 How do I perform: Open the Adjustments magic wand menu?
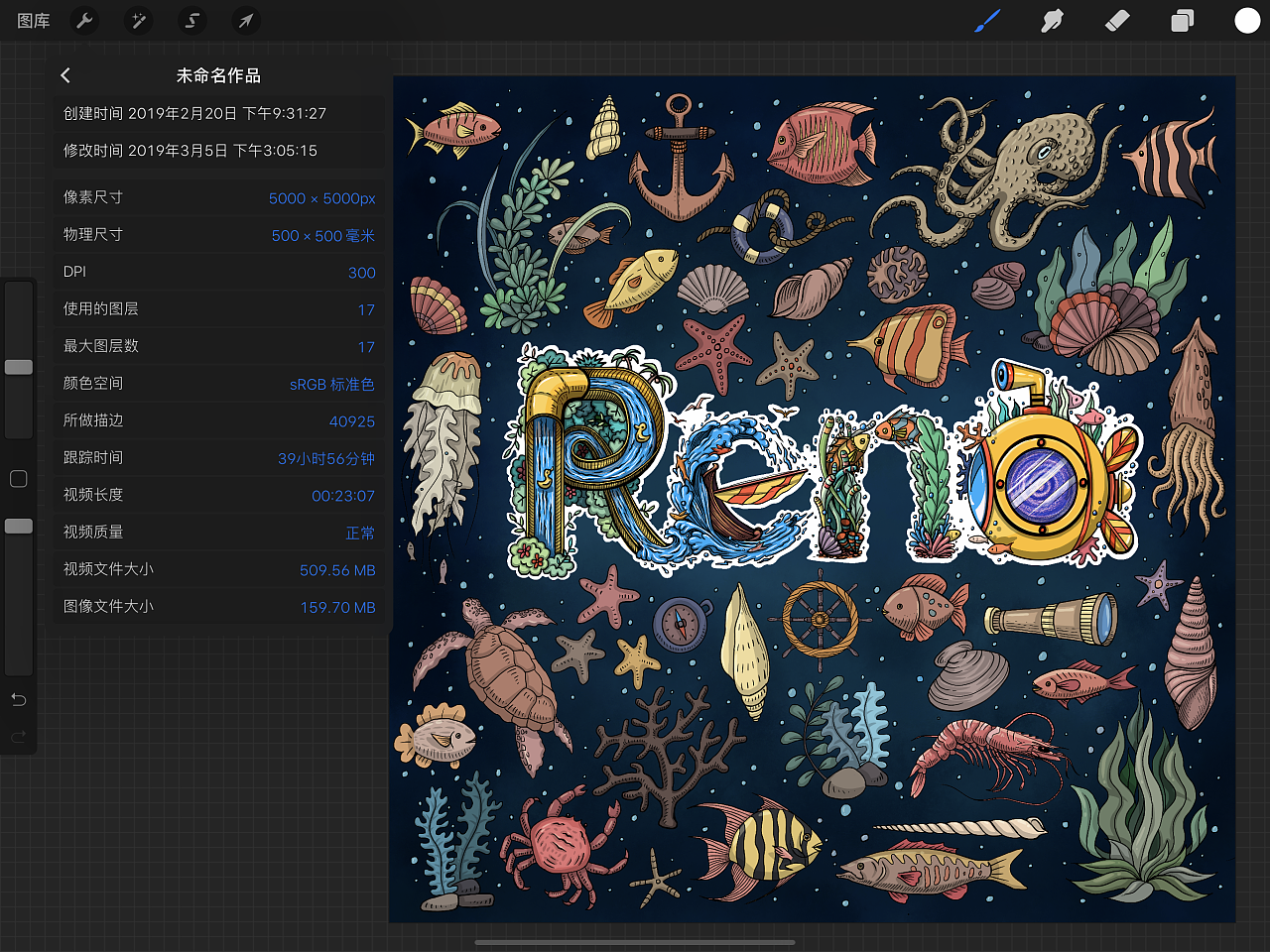pos(139,21)
